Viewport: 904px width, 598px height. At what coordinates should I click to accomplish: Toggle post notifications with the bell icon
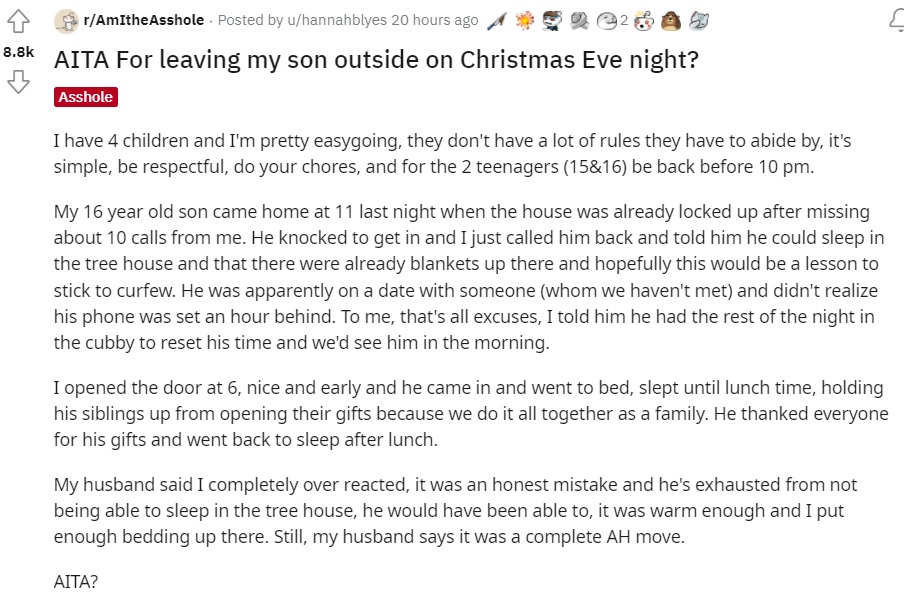coord(894,20)
